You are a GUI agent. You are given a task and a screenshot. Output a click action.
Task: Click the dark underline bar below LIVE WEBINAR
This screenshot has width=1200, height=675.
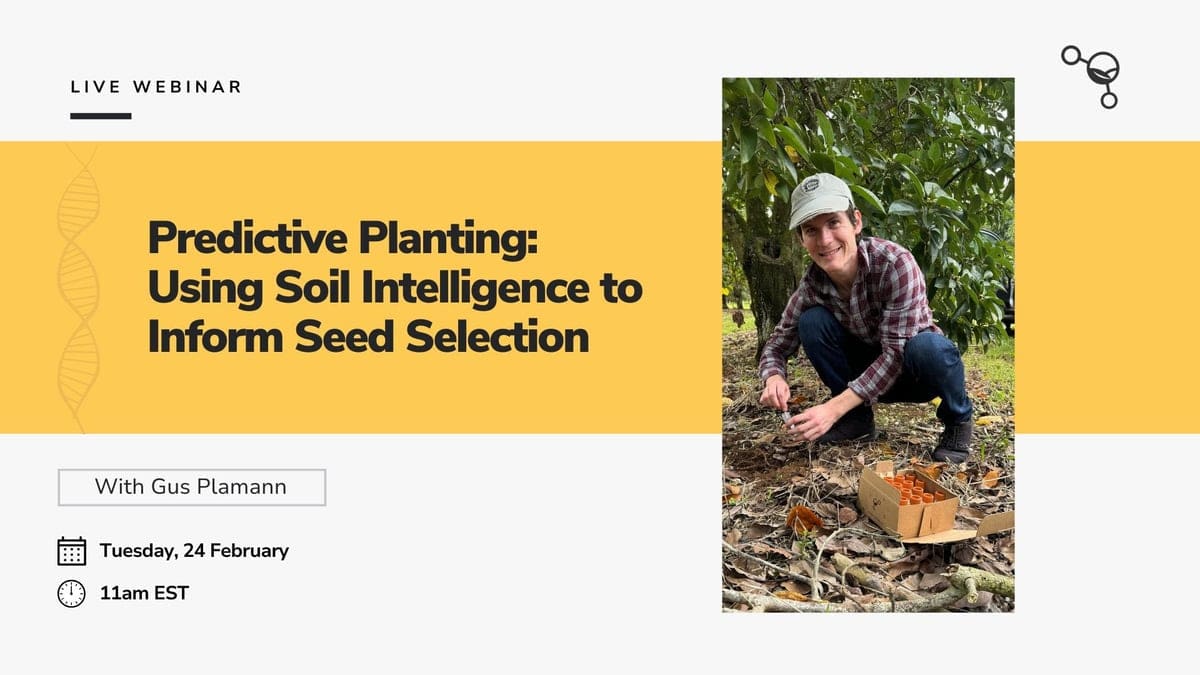point(100,116)
